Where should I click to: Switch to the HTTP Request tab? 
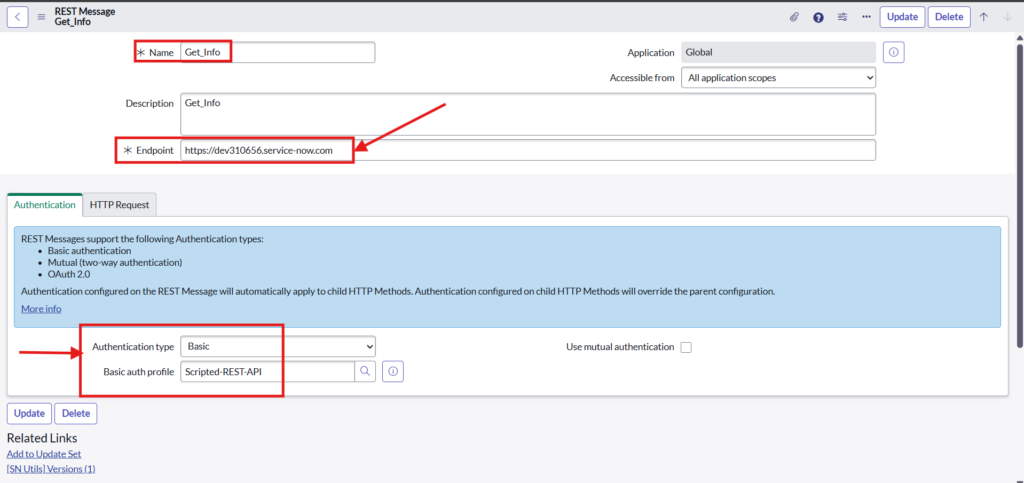pyautogui.click(x=119, y=204)
